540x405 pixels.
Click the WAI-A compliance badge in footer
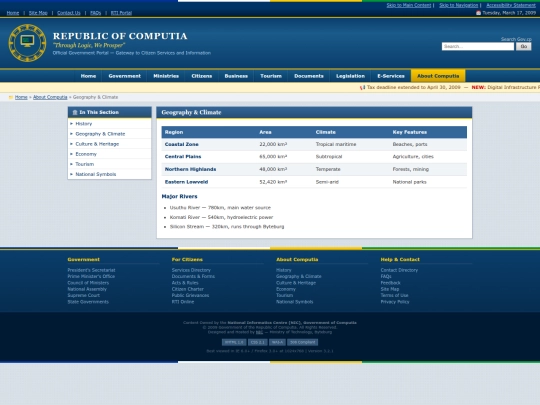[277, 342]
